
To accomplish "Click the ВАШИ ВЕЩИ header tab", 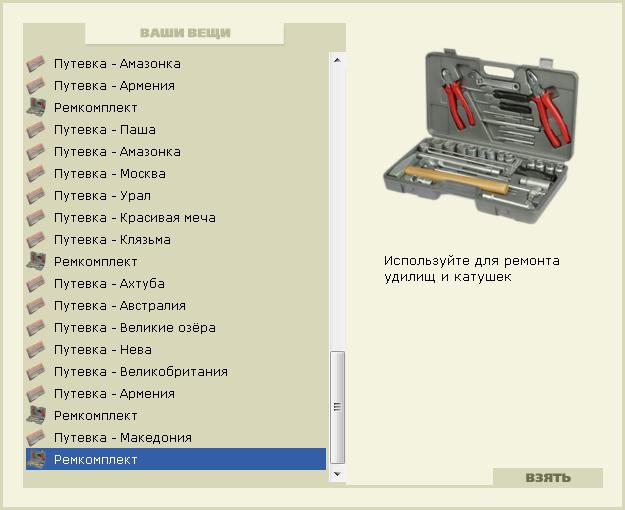I will (185, 33).
